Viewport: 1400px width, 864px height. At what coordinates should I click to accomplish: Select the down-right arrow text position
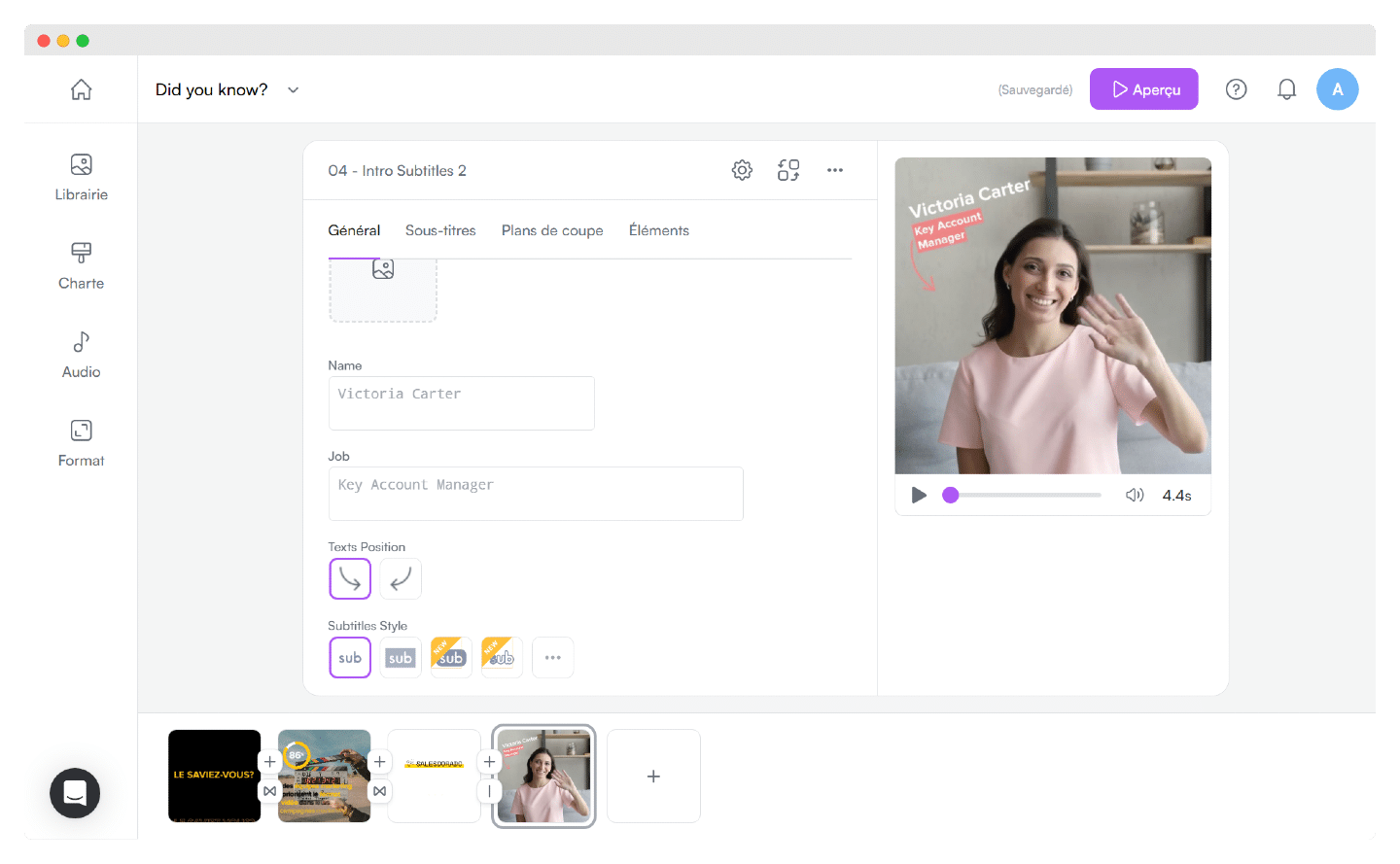click(350, 579)
